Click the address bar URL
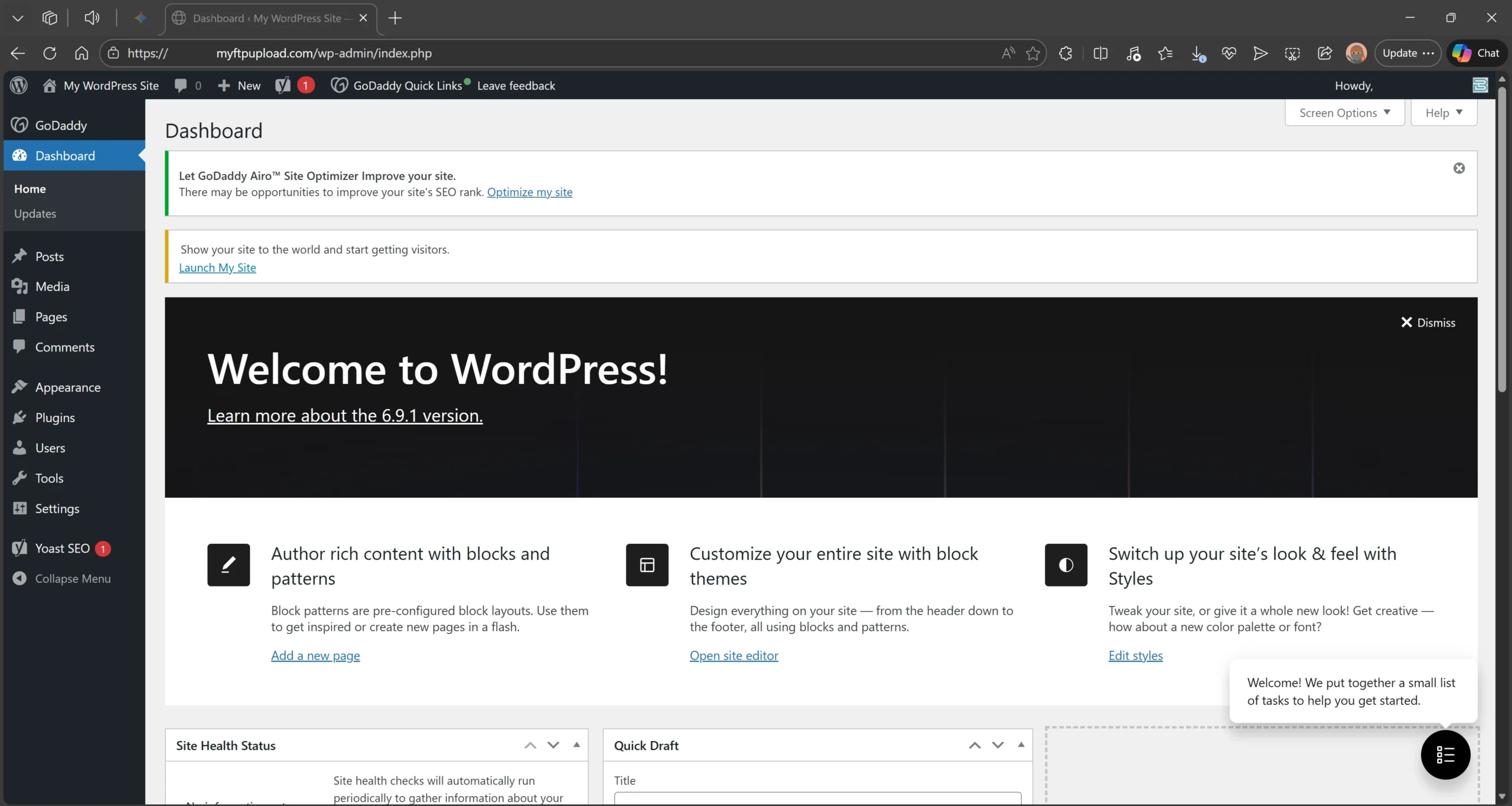 pos(549,53)
